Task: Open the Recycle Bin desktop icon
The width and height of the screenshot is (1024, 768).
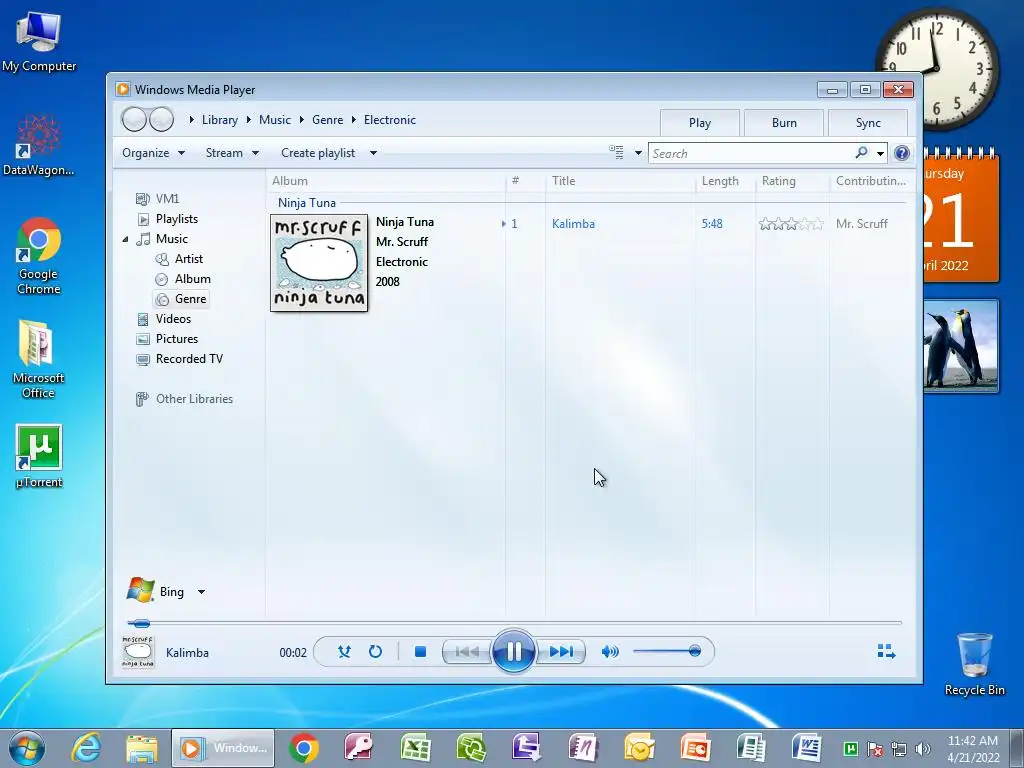Action: (974, 664)
